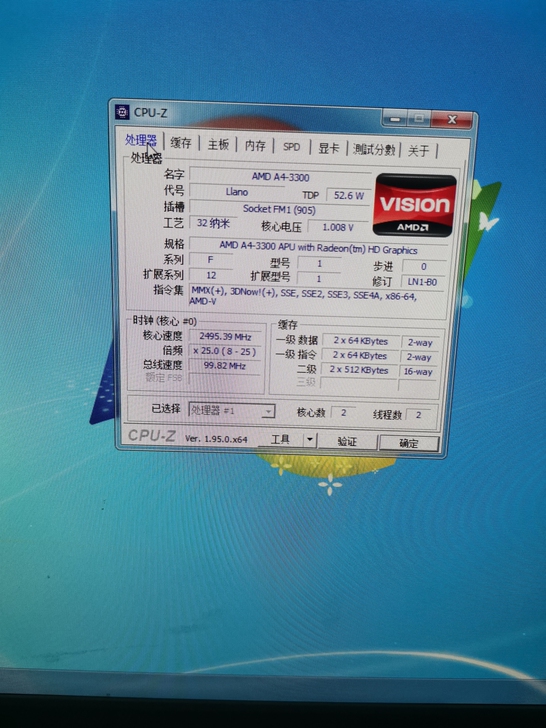Switch to the 显卡 graphics tab
The image size is (546, 728).
329,149
